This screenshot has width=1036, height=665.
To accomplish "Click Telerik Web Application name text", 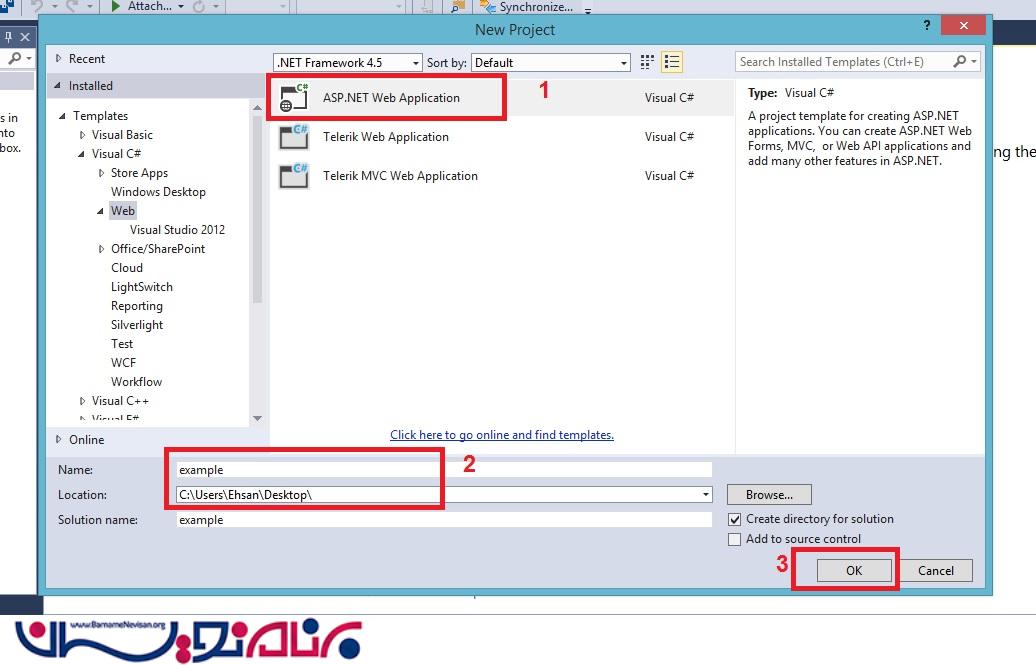I will tap(386, 137).
